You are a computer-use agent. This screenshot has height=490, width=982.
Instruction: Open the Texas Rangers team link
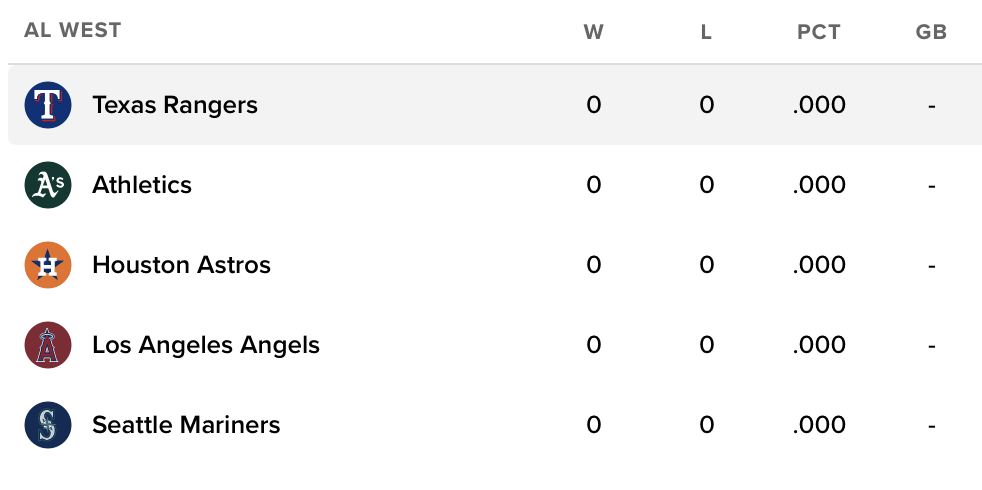point(175,105)
